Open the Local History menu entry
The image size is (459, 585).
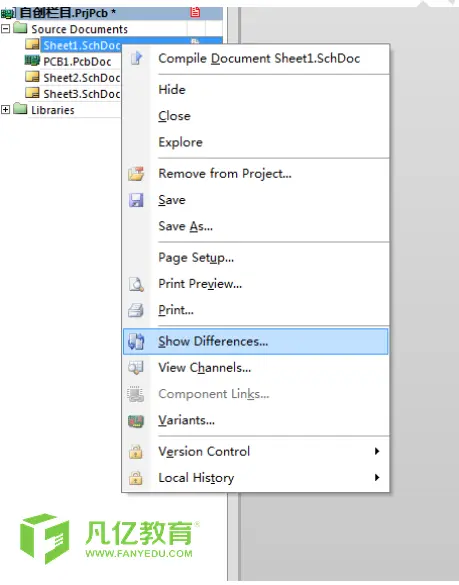pos(256,478)
